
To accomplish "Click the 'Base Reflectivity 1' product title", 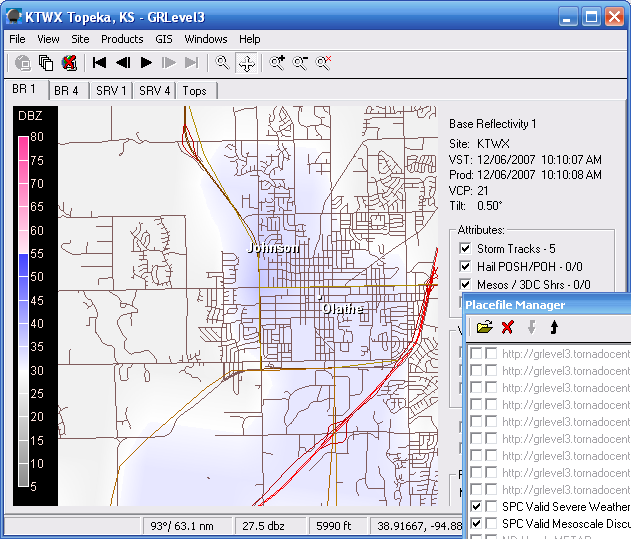I will click(x=492, y=124).
